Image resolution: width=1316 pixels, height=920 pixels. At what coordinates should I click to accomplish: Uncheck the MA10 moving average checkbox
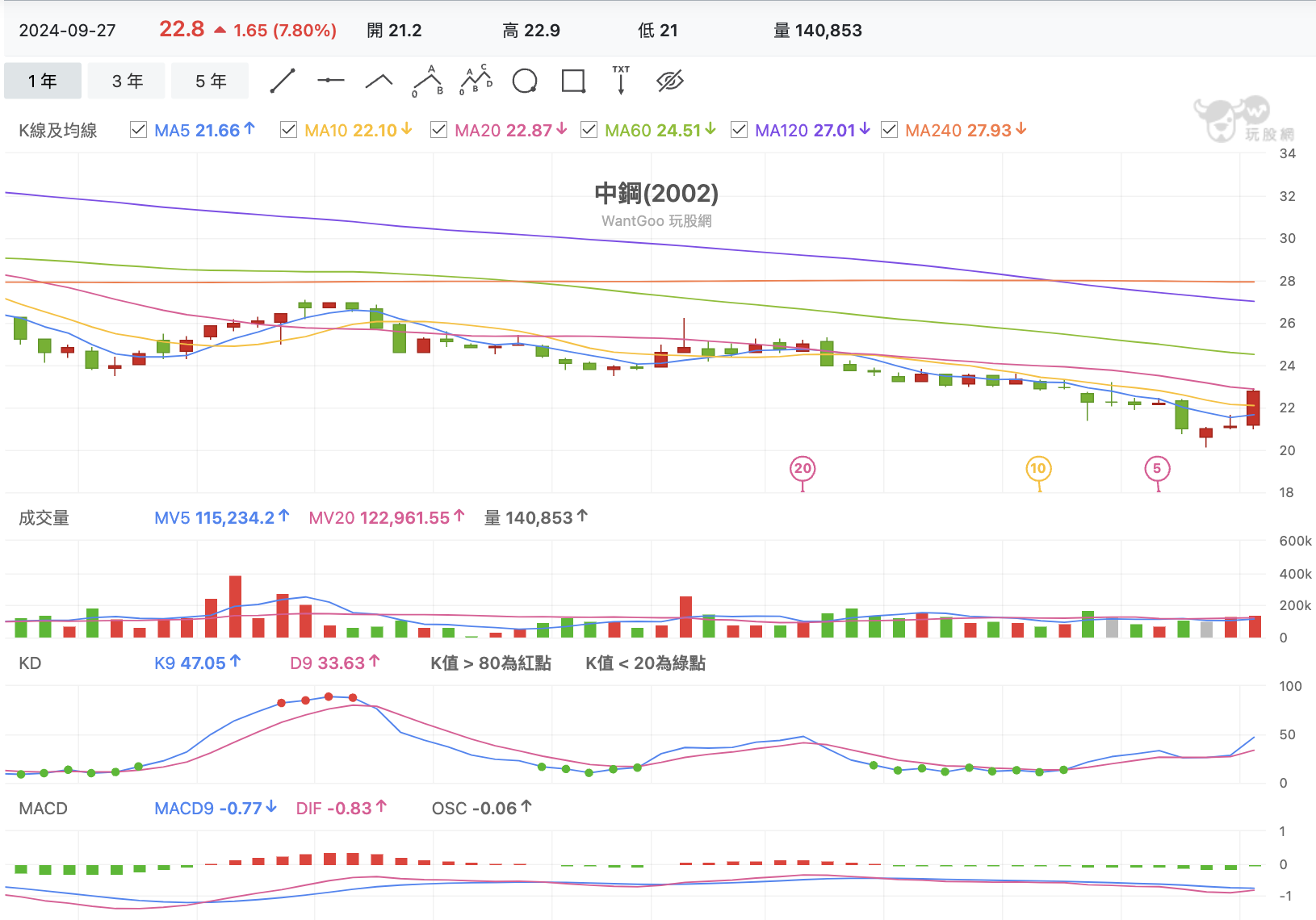pos(288,130)
